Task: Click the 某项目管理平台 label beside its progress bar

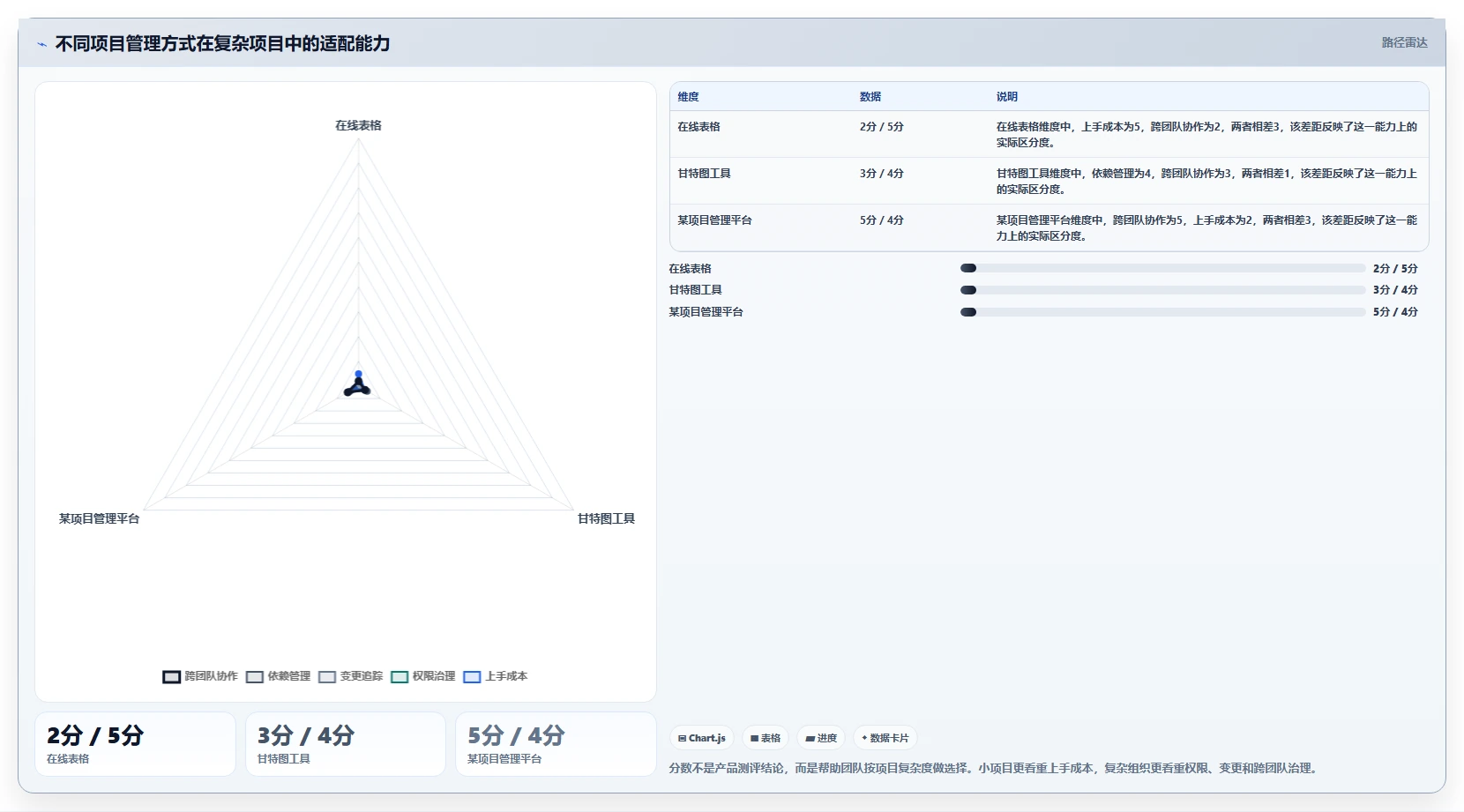Action: (x=706, y=312)
